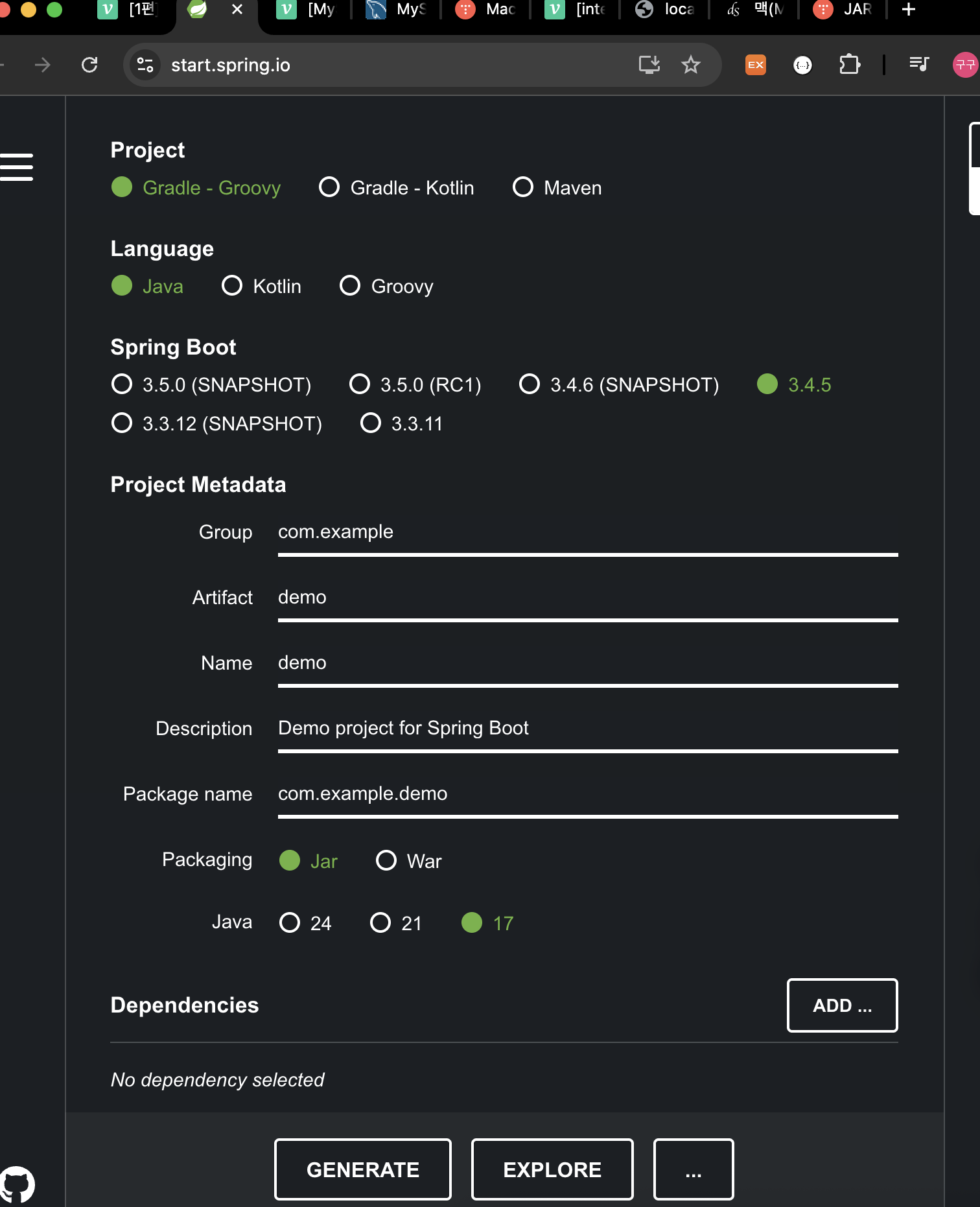Open site information icon in address bar
This screenshot has width=980, height=1207.
tap(145, 65)
